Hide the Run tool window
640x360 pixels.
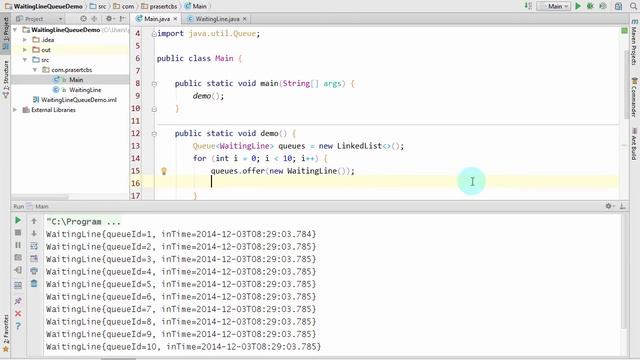[622, 206]
